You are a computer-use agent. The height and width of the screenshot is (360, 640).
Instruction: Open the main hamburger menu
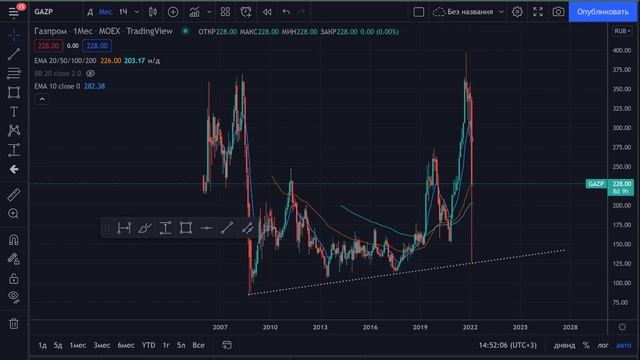[x=13, y=12]
